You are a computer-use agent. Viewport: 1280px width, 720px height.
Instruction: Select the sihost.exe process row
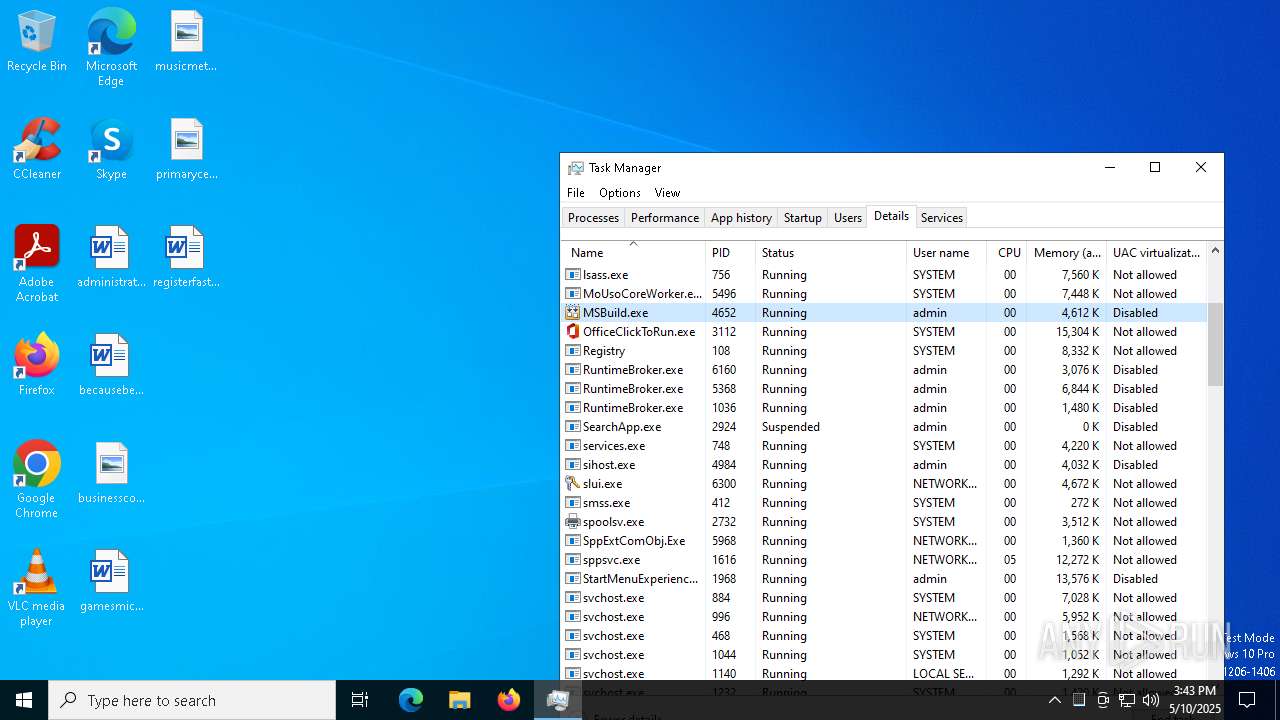[x=884, y=465]
